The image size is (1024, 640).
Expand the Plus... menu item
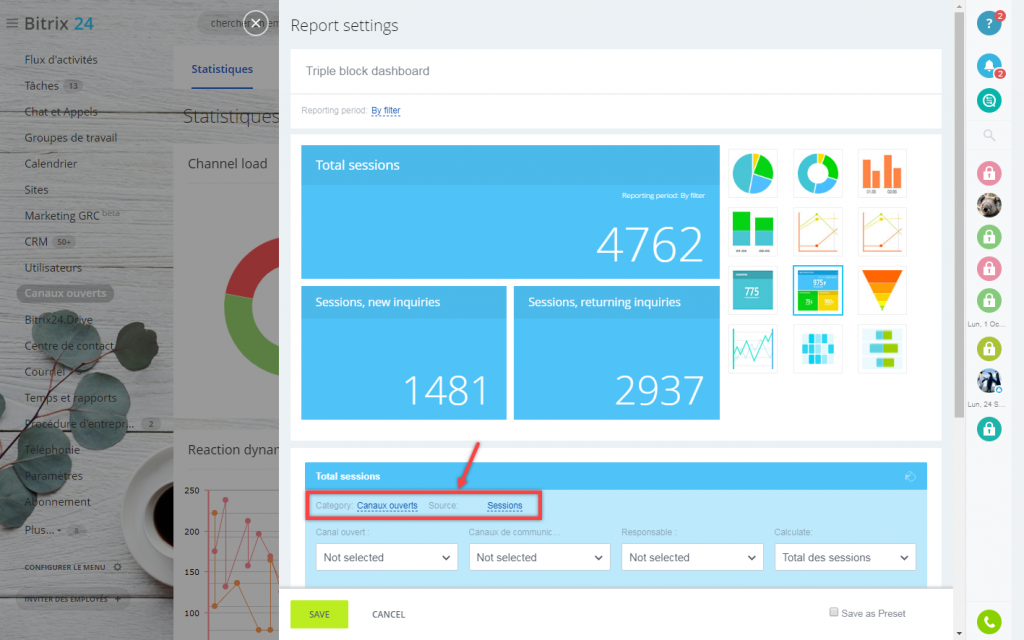tap(43, 530)
